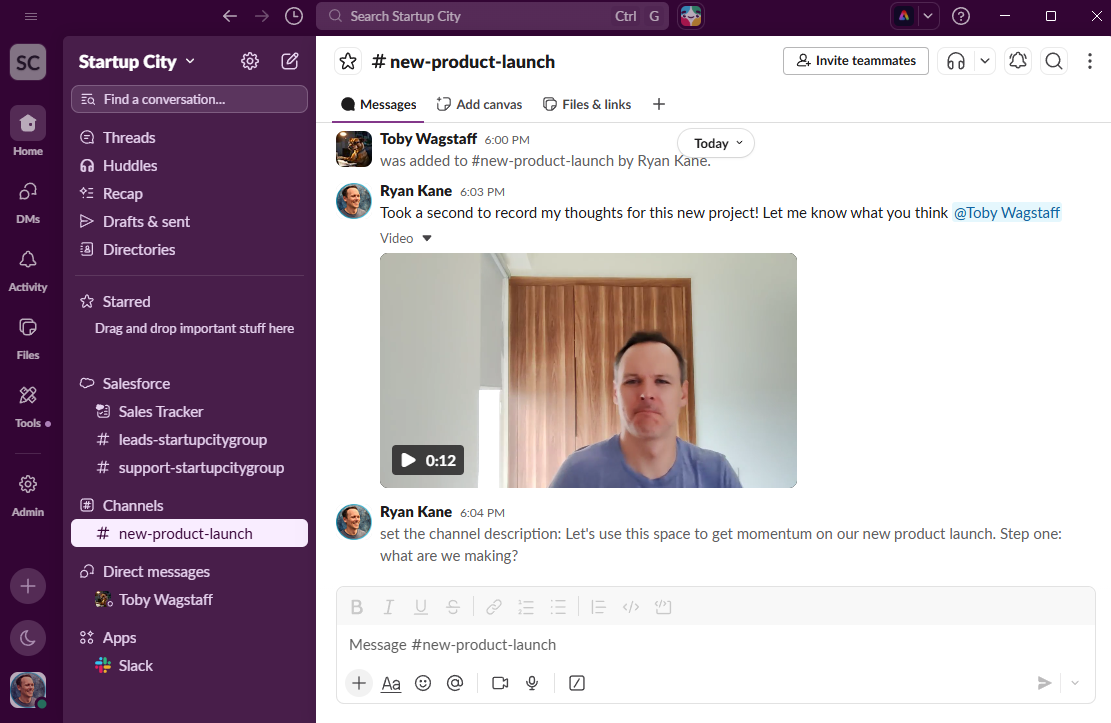Open the Files & links tab
1111x723 pixels.
[587, 105]
